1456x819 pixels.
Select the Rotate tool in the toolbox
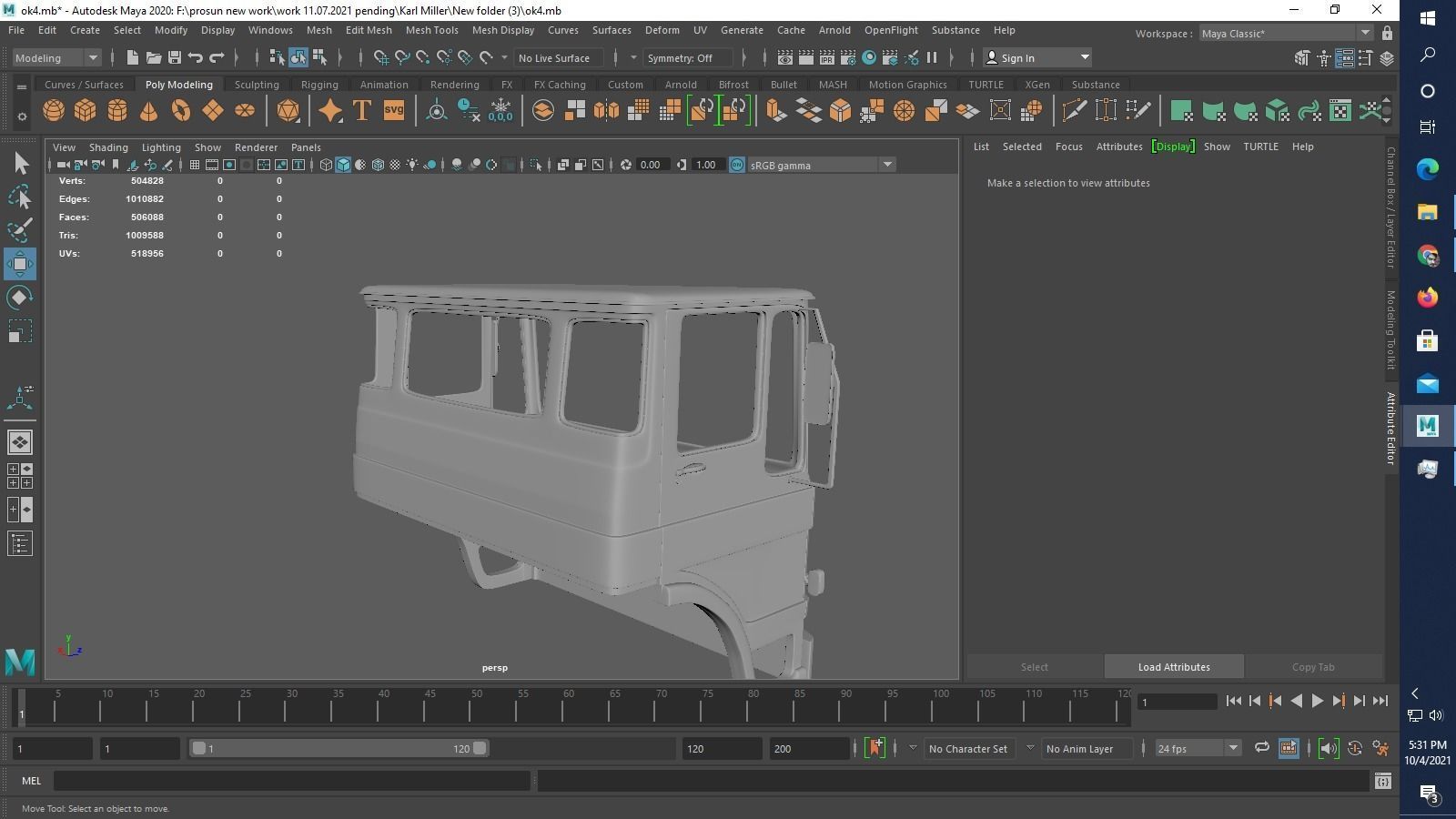tap(20, 298)
